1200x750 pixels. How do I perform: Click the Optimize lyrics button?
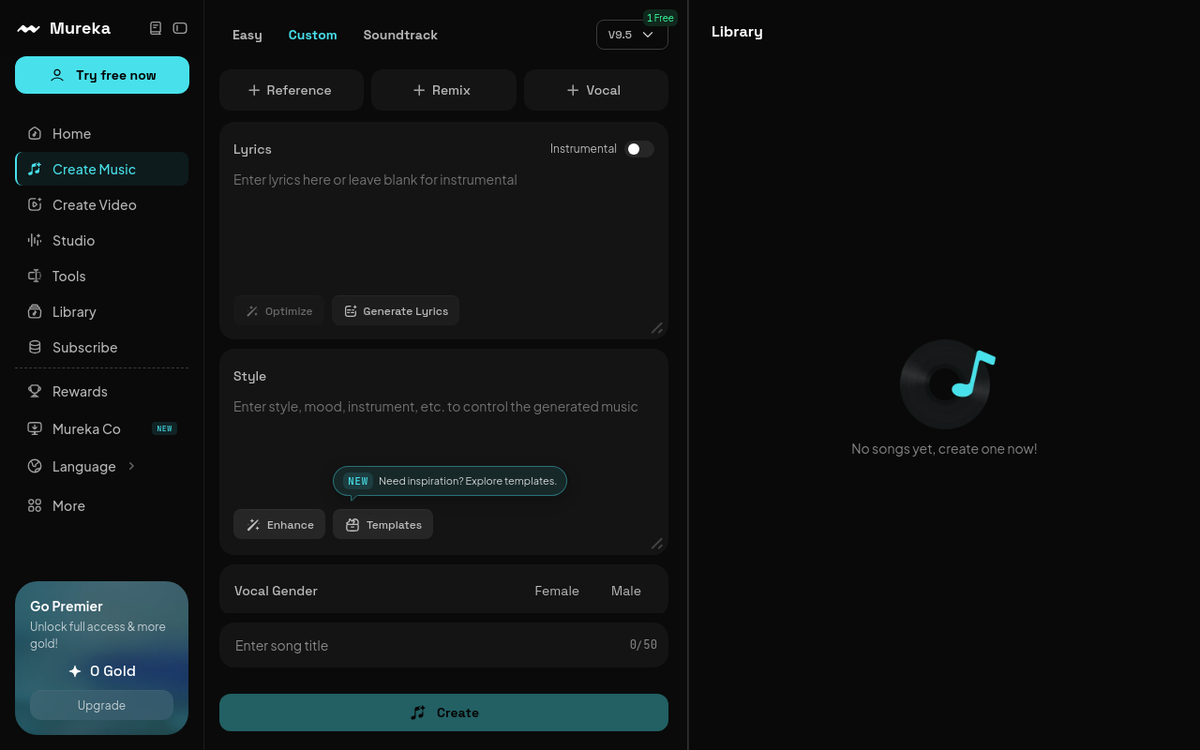click(280, 311)
